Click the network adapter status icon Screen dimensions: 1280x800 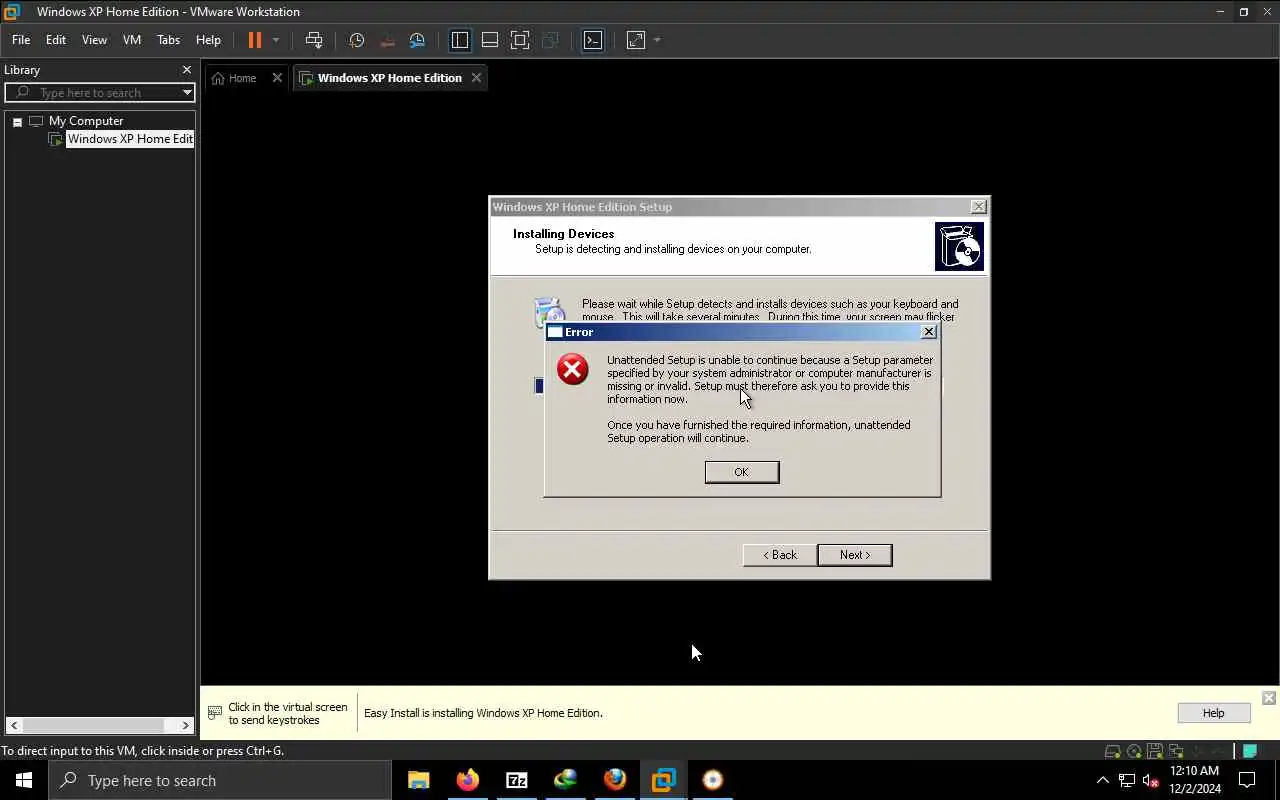click(1176, 751)
